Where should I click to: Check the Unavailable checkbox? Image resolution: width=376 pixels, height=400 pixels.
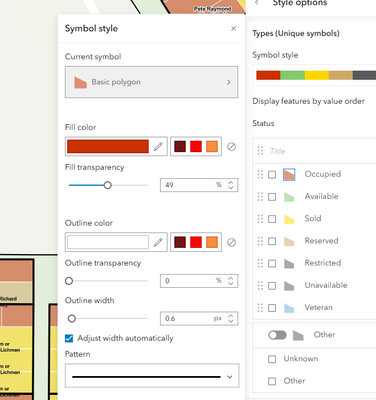(x=272, y=286)
